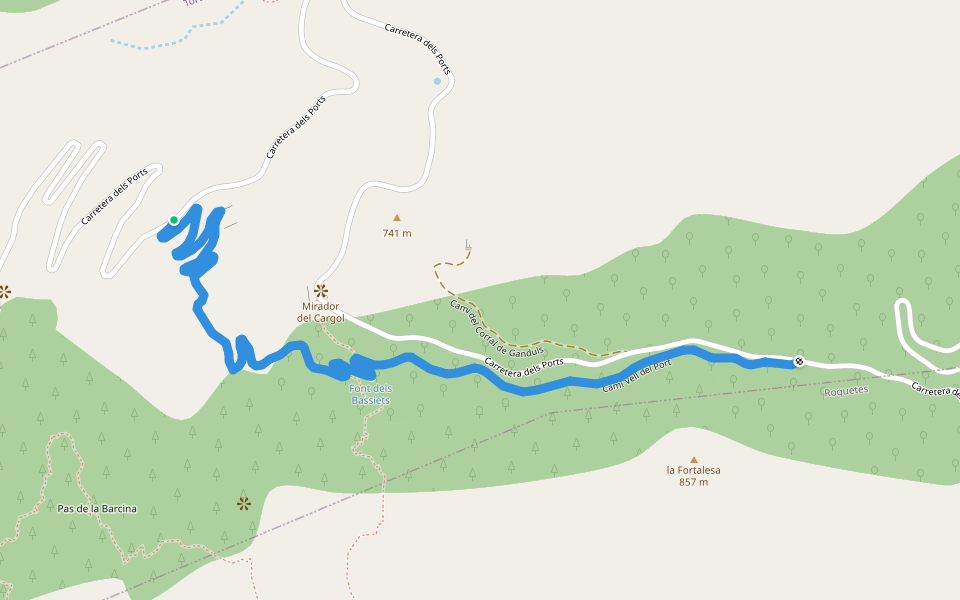Click the blue route zigzag near the start
This screenshot has width=960, height=600.
197,241
